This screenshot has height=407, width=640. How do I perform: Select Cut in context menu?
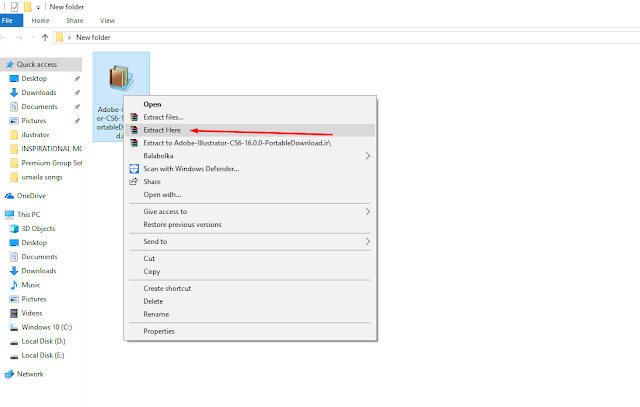tap(250, 258)
